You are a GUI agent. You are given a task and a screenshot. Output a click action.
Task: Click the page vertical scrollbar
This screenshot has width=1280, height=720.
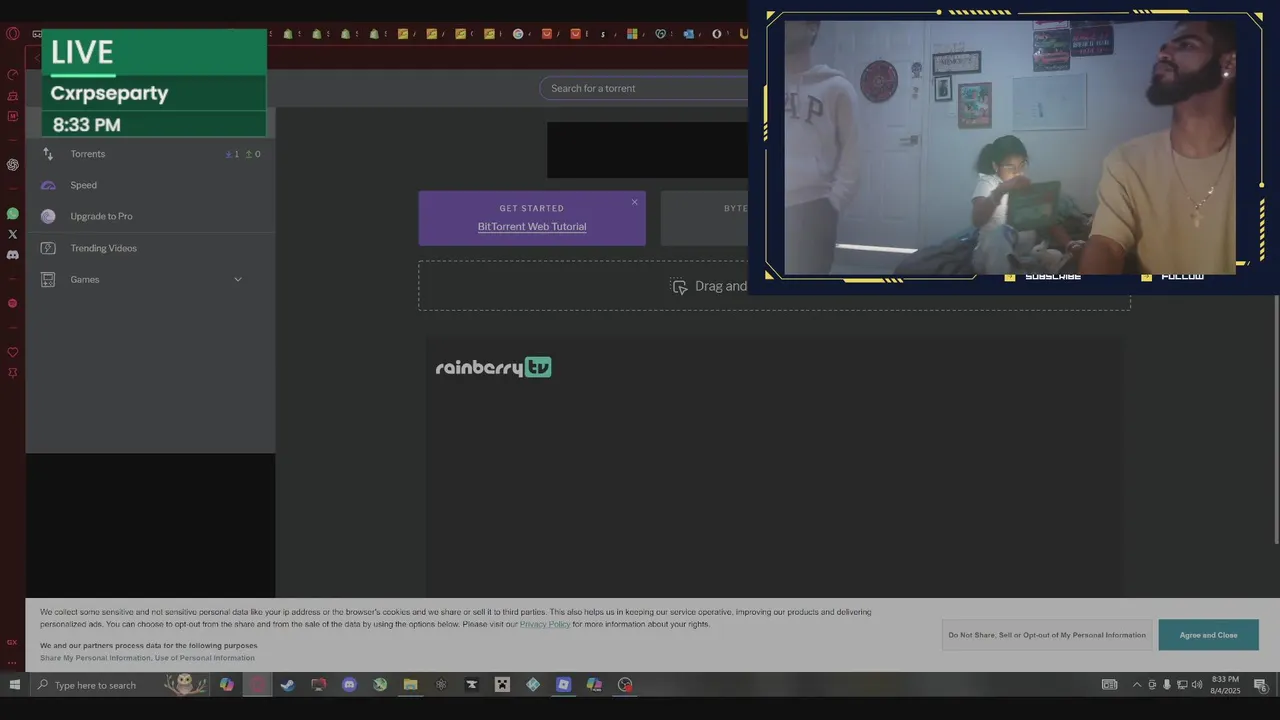coord(1276,420)
